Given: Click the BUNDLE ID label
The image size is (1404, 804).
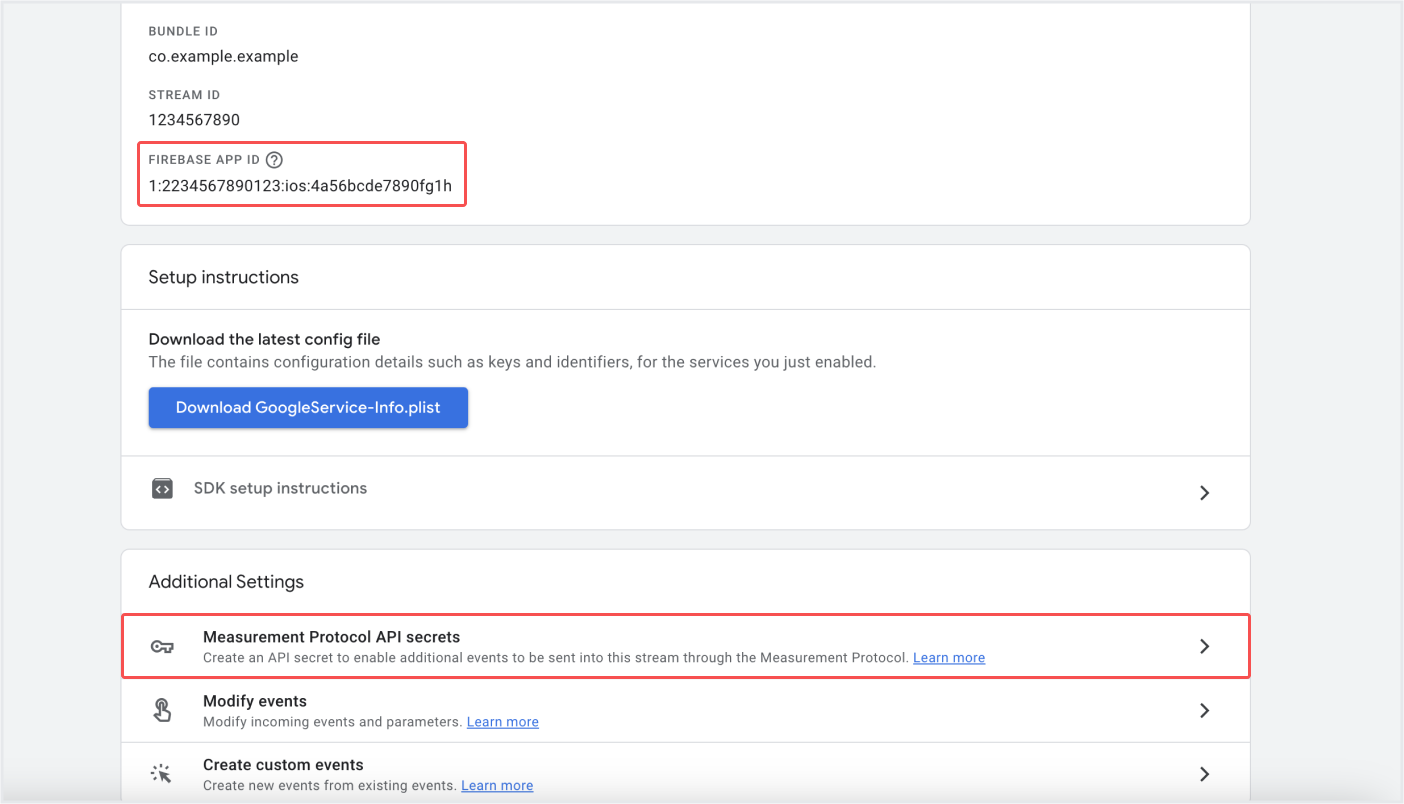Looking at the screenshot, I should coord(183,32).
